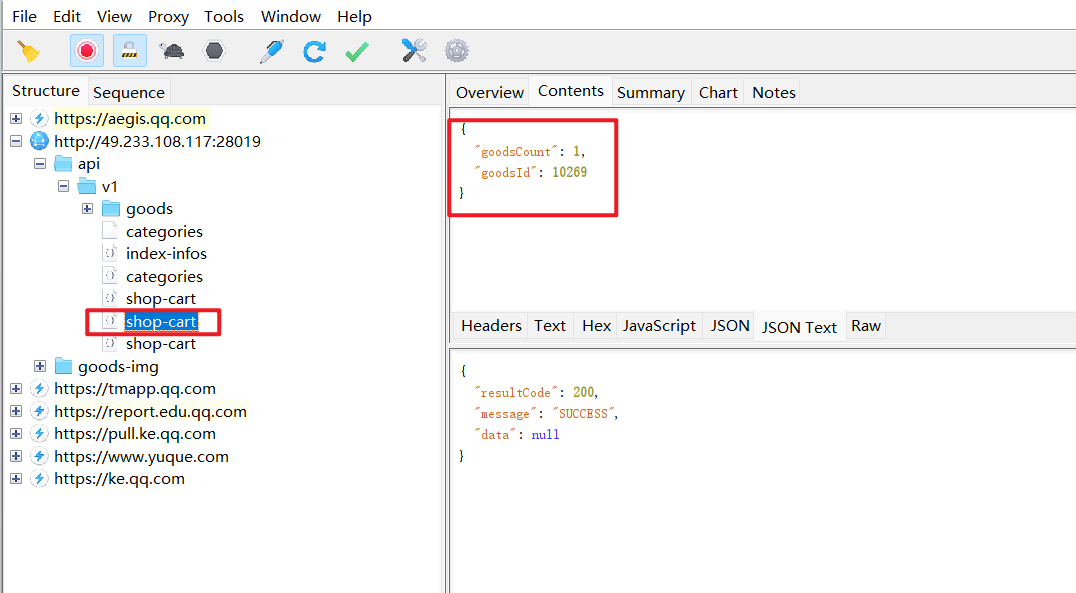Viewport: 1076px width, 593px height.
Task: Select the JavaScript response tab
Action: click(x=659, y=325)
